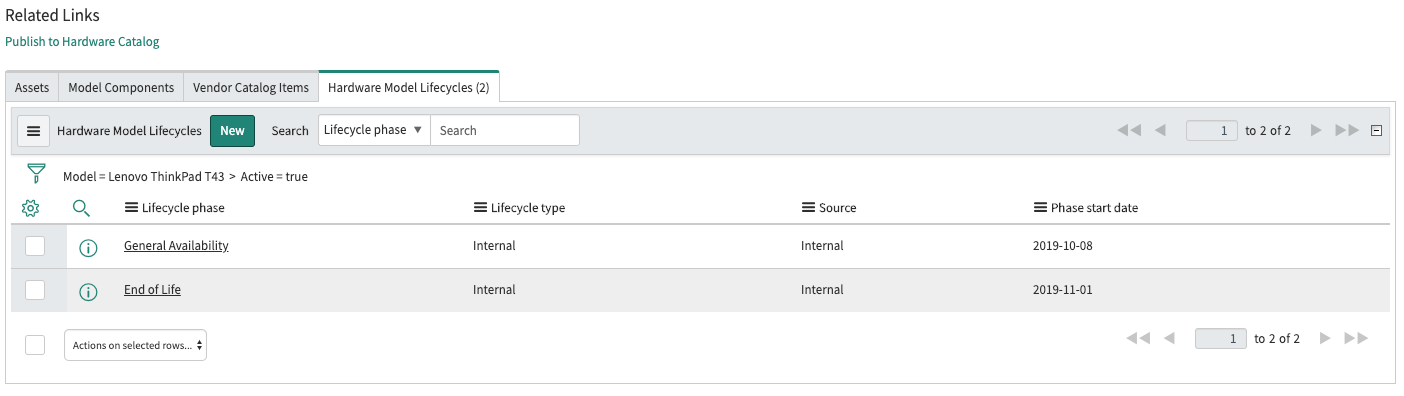This screenshot has height=396, width=1404.
Task: Sort by Phase start date column header
Action: (1094, 208)
